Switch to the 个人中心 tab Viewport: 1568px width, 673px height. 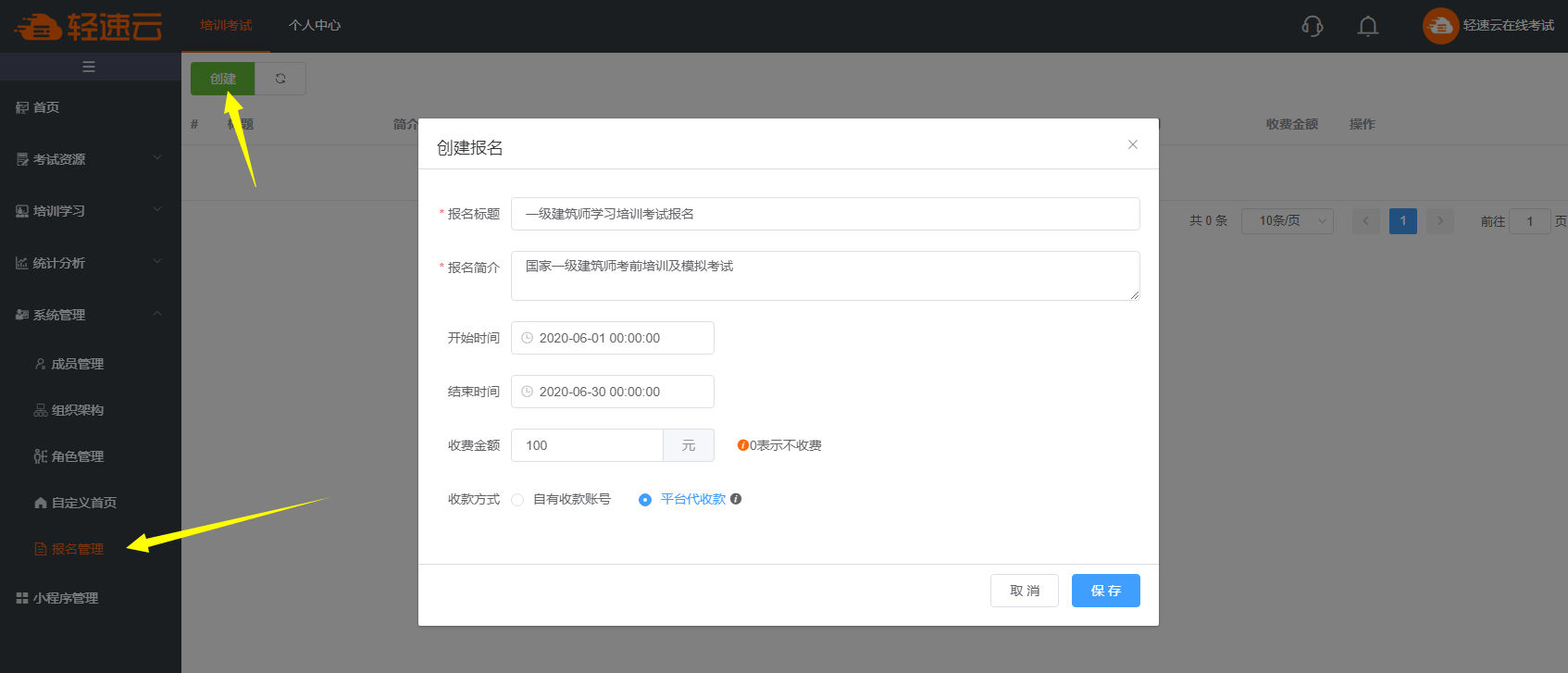[x=315, y=26]
